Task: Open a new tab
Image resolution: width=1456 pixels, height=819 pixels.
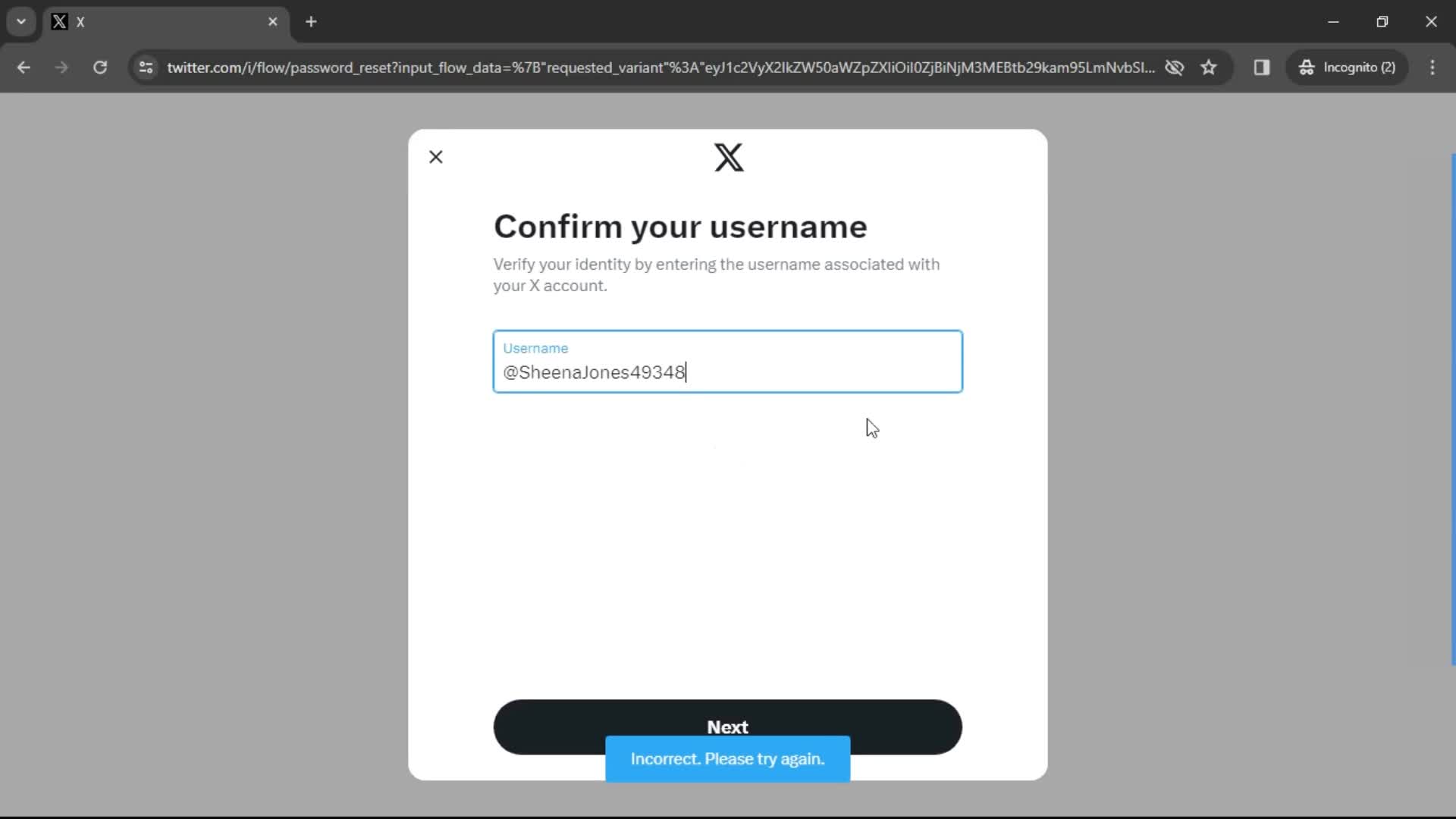Action: [x=311, y=22]
